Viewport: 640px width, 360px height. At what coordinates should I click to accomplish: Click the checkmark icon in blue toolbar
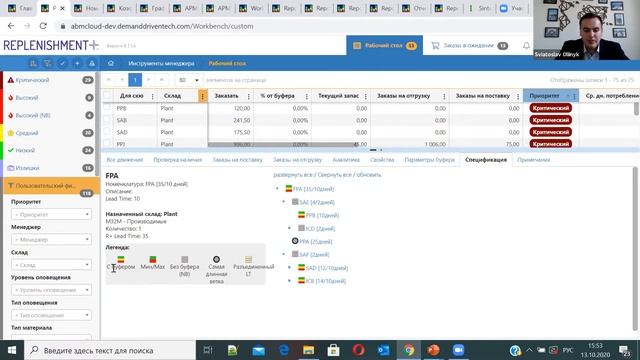click(x=62, y=64)
